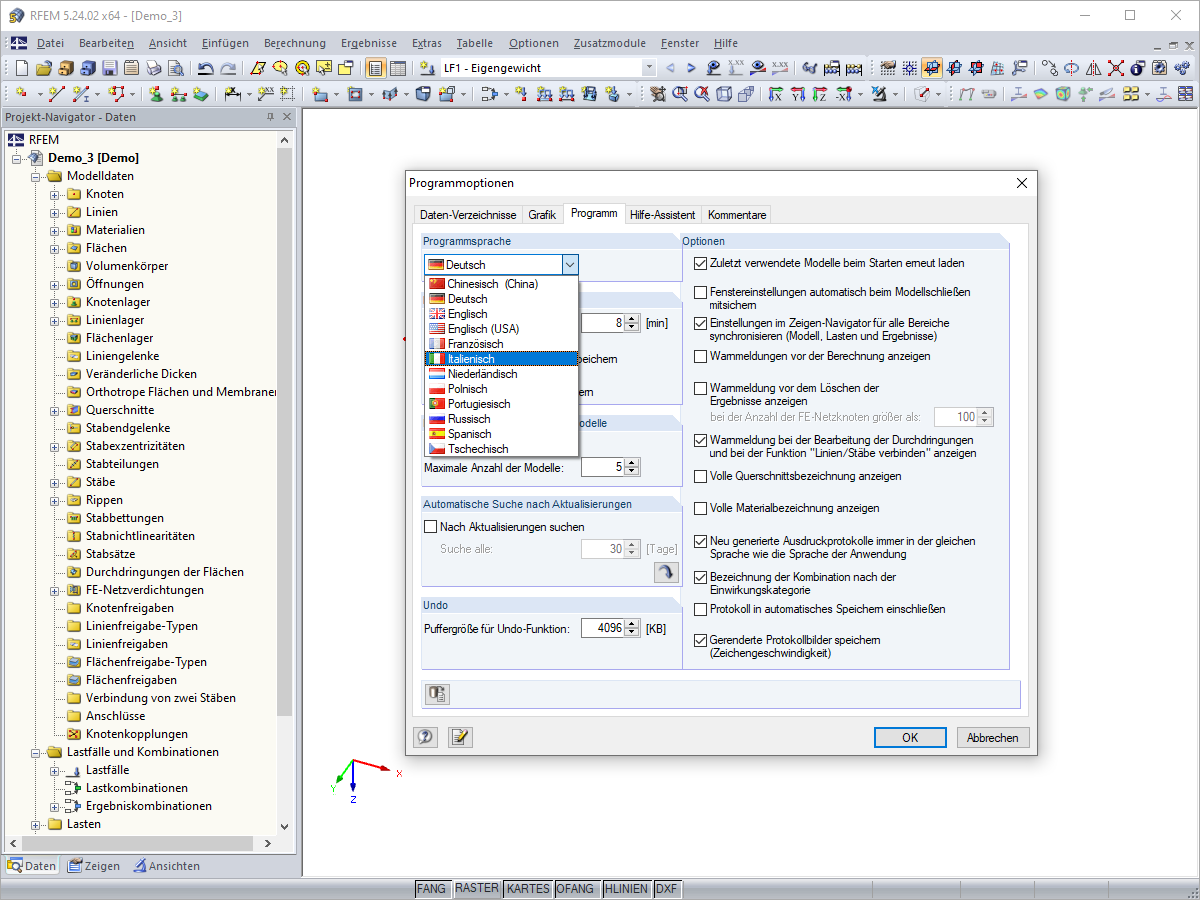Expand the Ergebniskombinationen tree node
Screen dimensions: 1200x900
click(55, 806)
